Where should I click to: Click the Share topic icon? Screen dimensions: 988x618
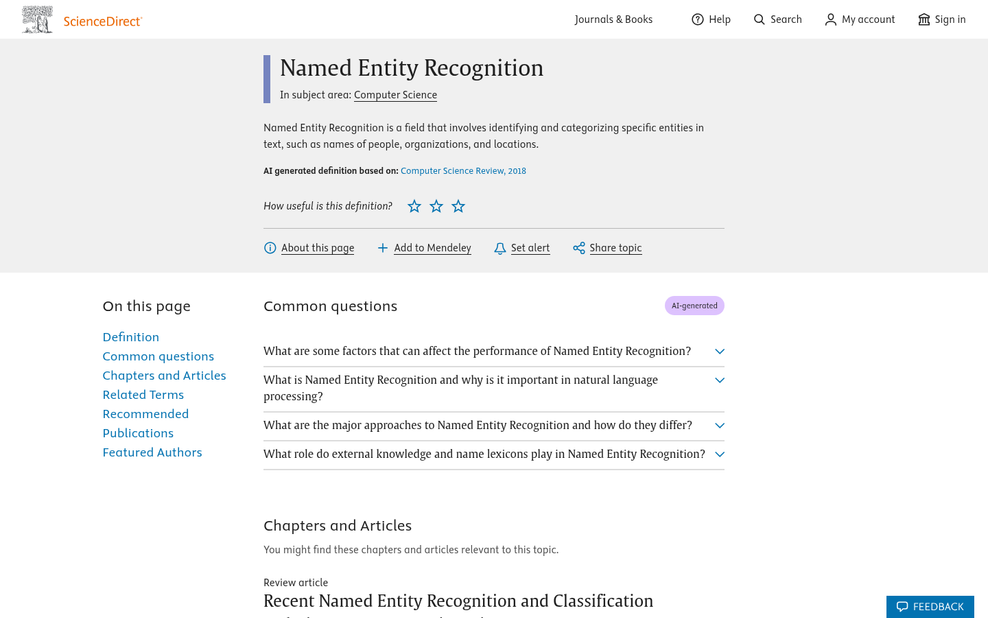point(578,248)
